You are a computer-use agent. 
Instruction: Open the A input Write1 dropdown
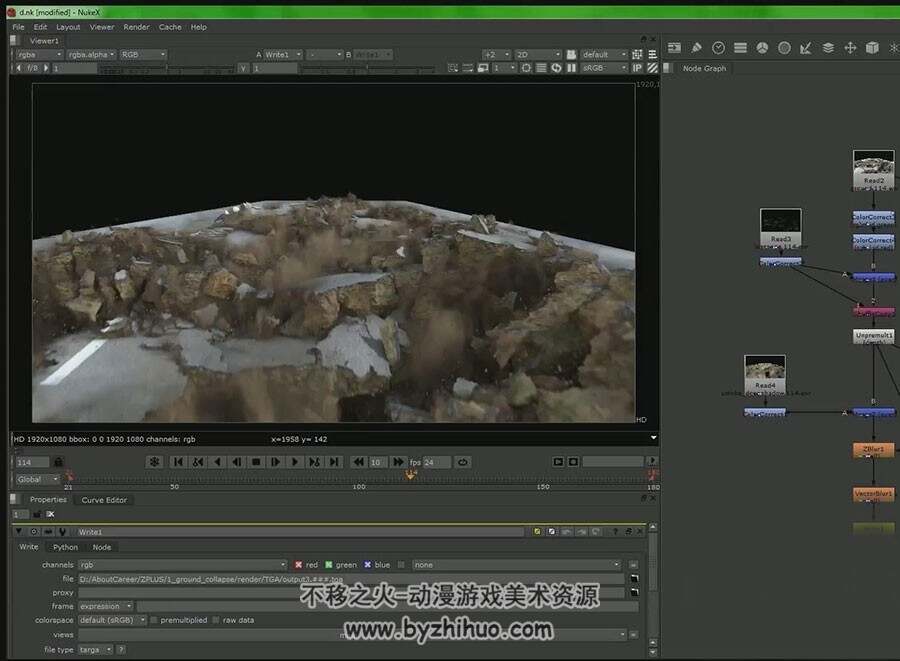[x=283, y=55]
